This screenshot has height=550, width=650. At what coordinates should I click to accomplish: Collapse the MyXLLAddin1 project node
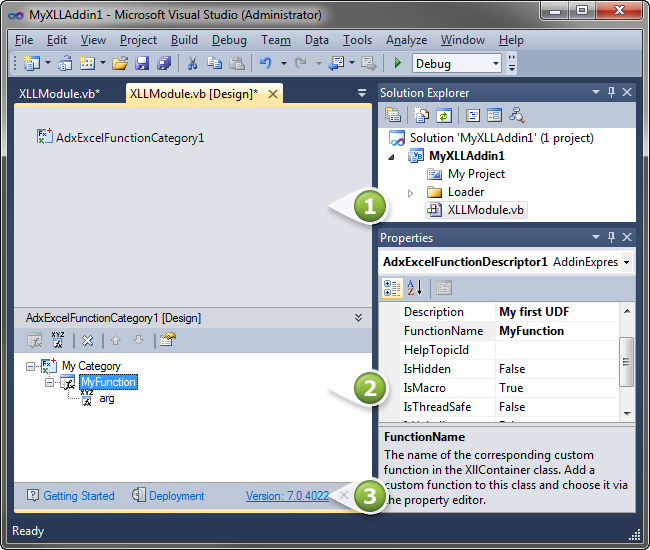[392, 157]
